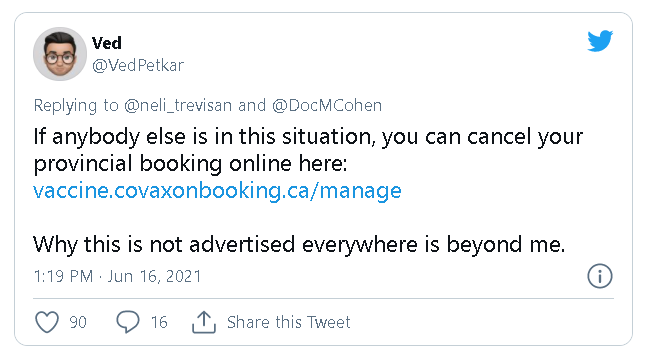Viewport: 646px width, 360px height.
Task: Open the Twitter info circle icon
Action: point(599,276)
